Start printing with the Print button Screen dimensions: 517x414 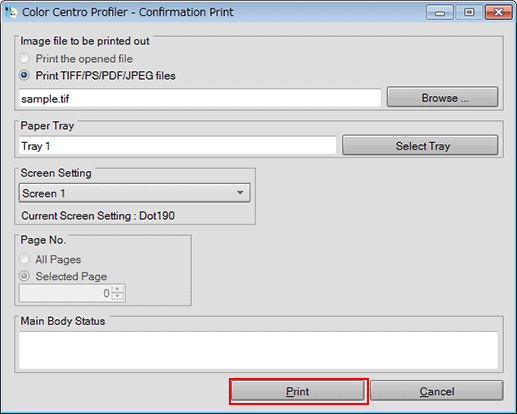(298, 391)
